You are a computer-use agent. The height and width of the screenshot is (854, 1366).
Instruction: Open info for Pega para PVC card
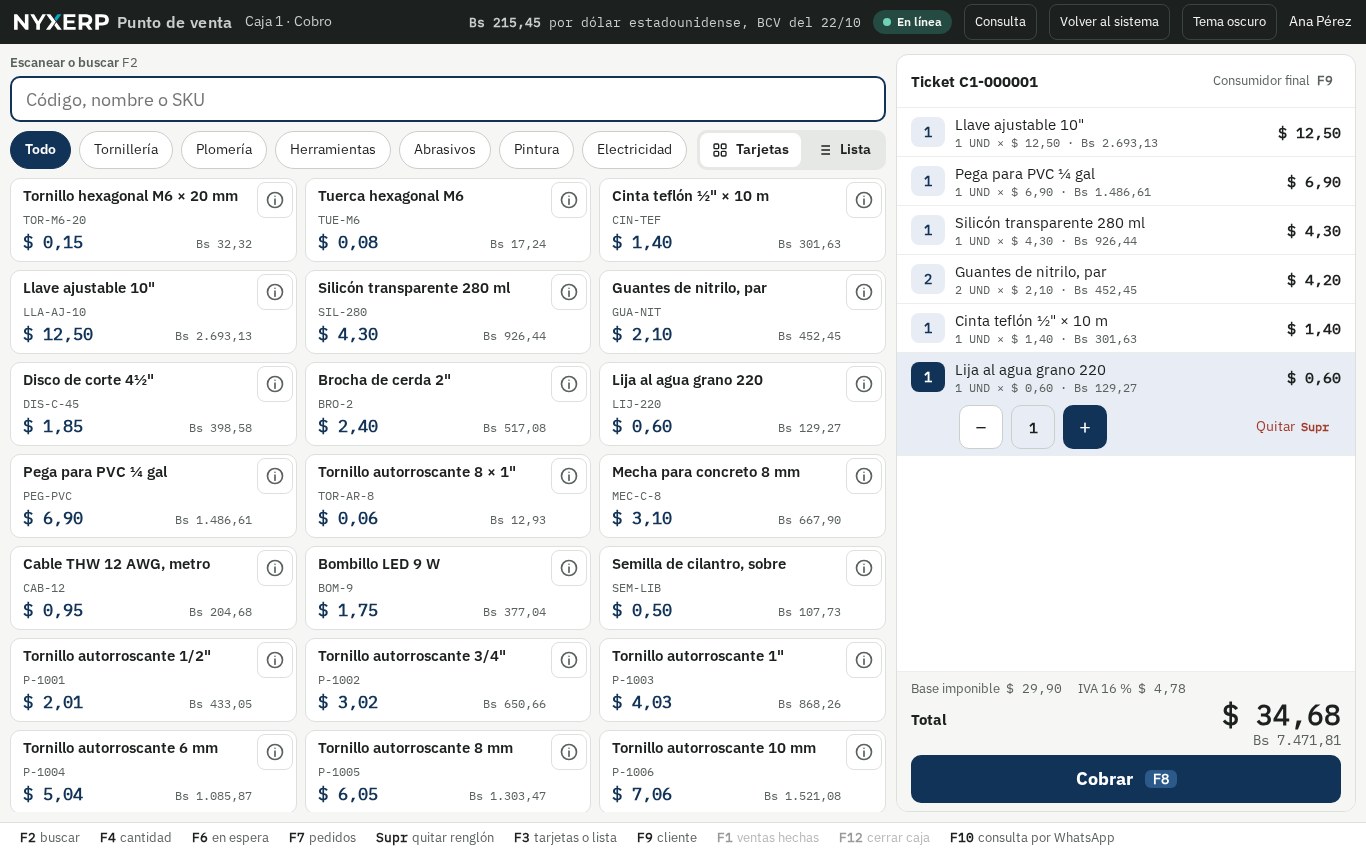pyautogui.click(x=275, y=476)
